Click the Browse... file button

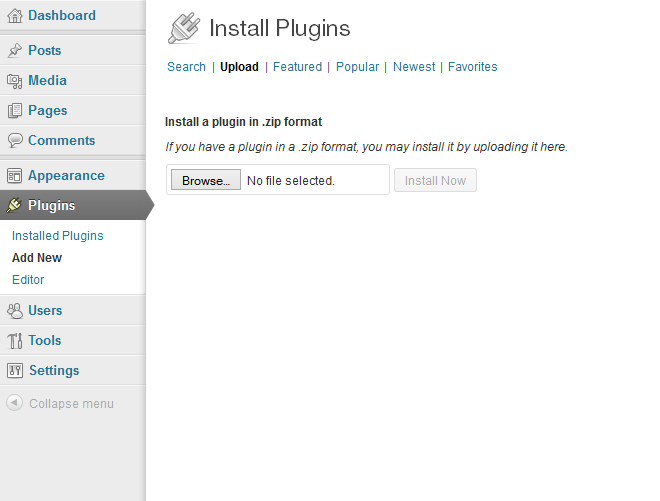pyautogui.click(x=206, y=180)
